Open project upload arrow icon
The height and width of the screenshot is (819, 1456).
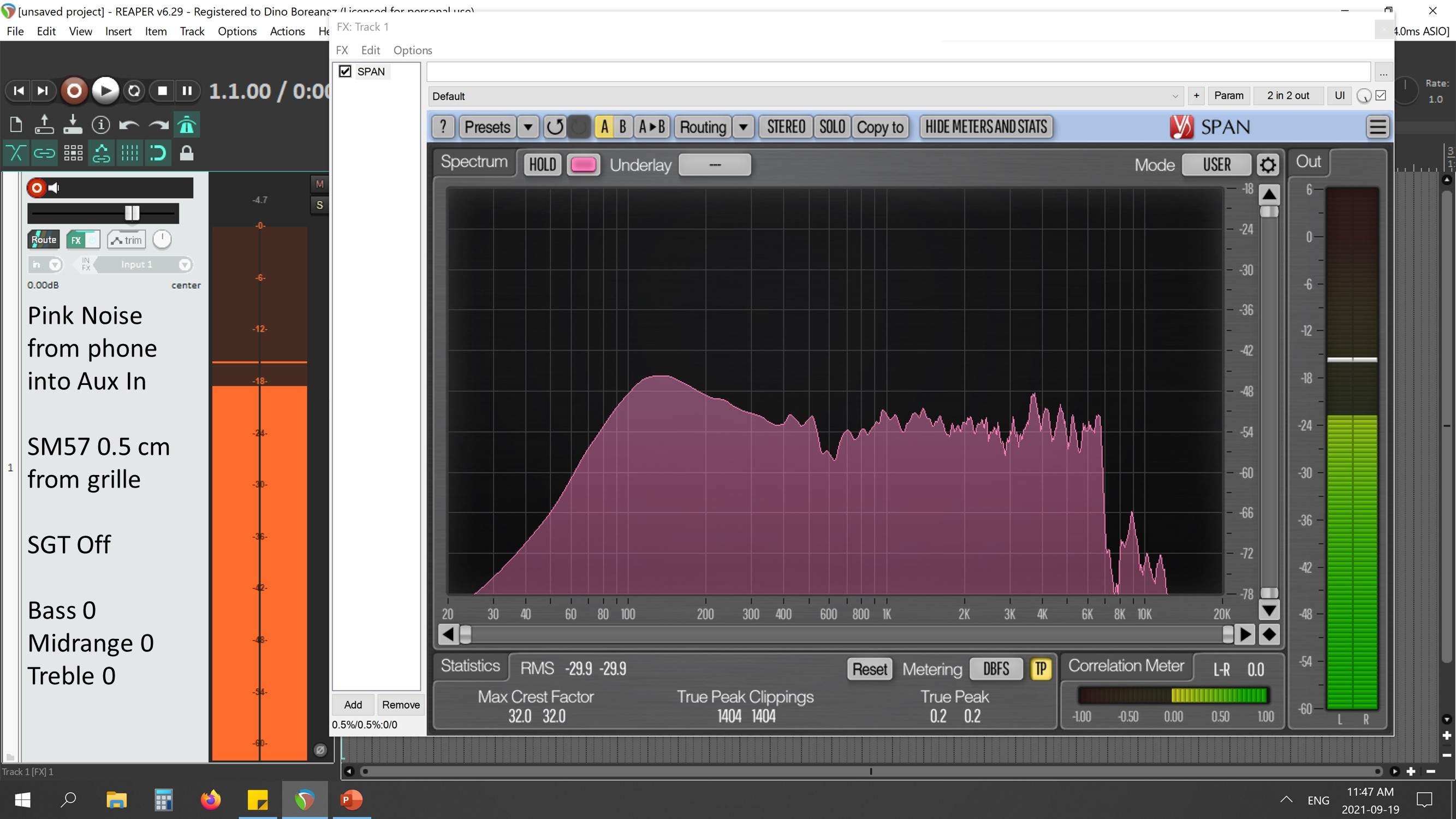tap(44, 124)
